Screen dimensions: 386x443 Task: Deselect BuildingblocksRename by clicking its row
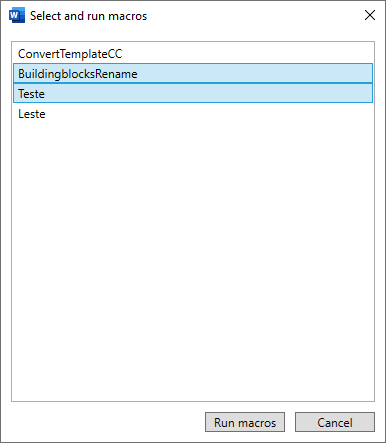pyautogui.click(x=193, y=73)
